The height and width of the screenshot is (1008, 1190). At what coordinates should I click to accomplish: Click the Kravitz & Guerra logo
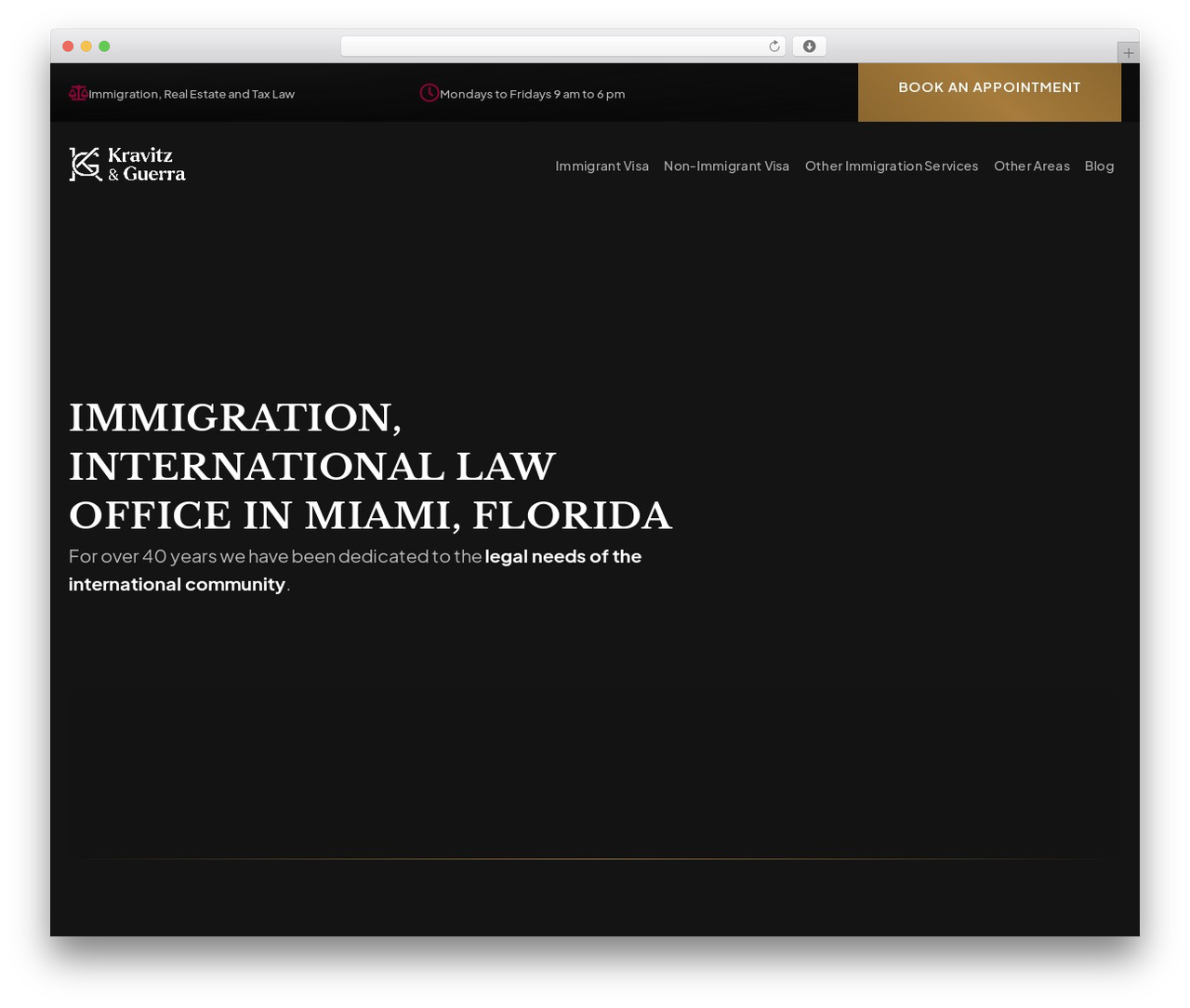point(127,165)
